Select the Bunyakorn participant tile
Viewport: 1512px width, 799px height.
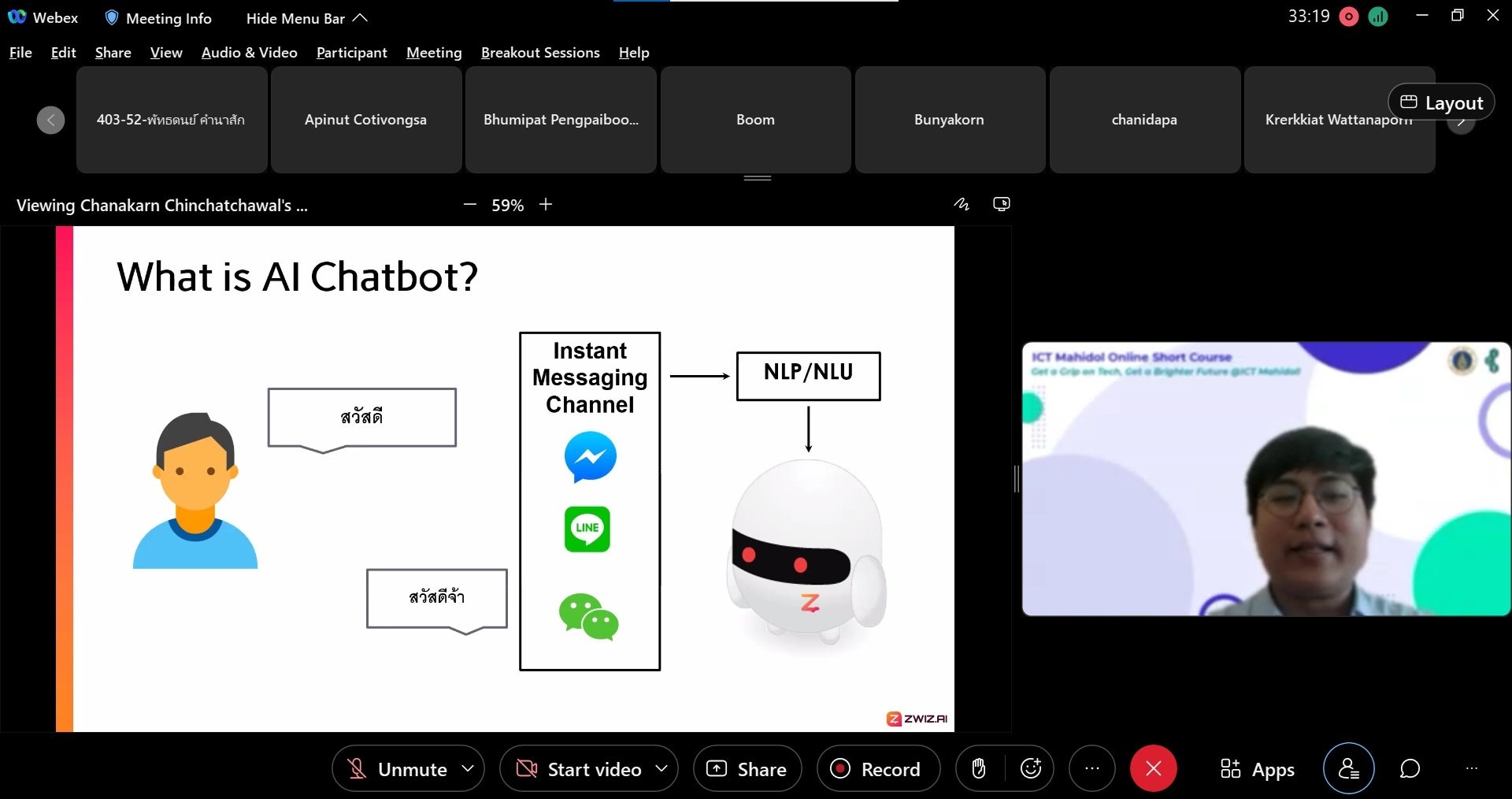click(x=950, y=120)
